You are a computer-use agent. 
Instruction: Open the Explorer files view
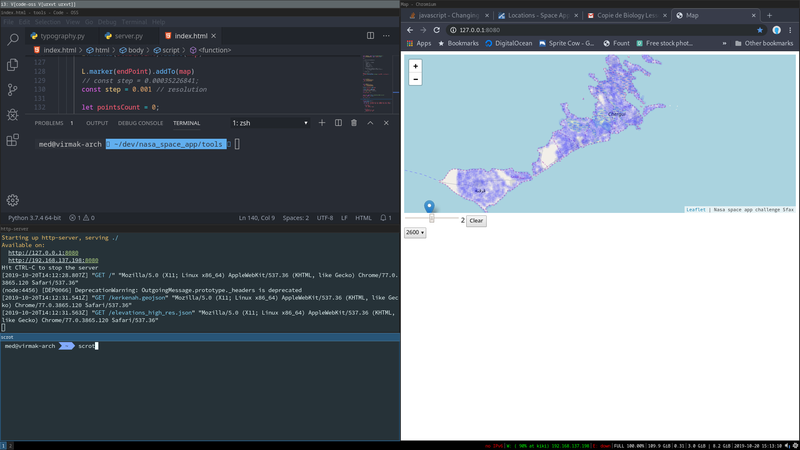click(13, 65)
